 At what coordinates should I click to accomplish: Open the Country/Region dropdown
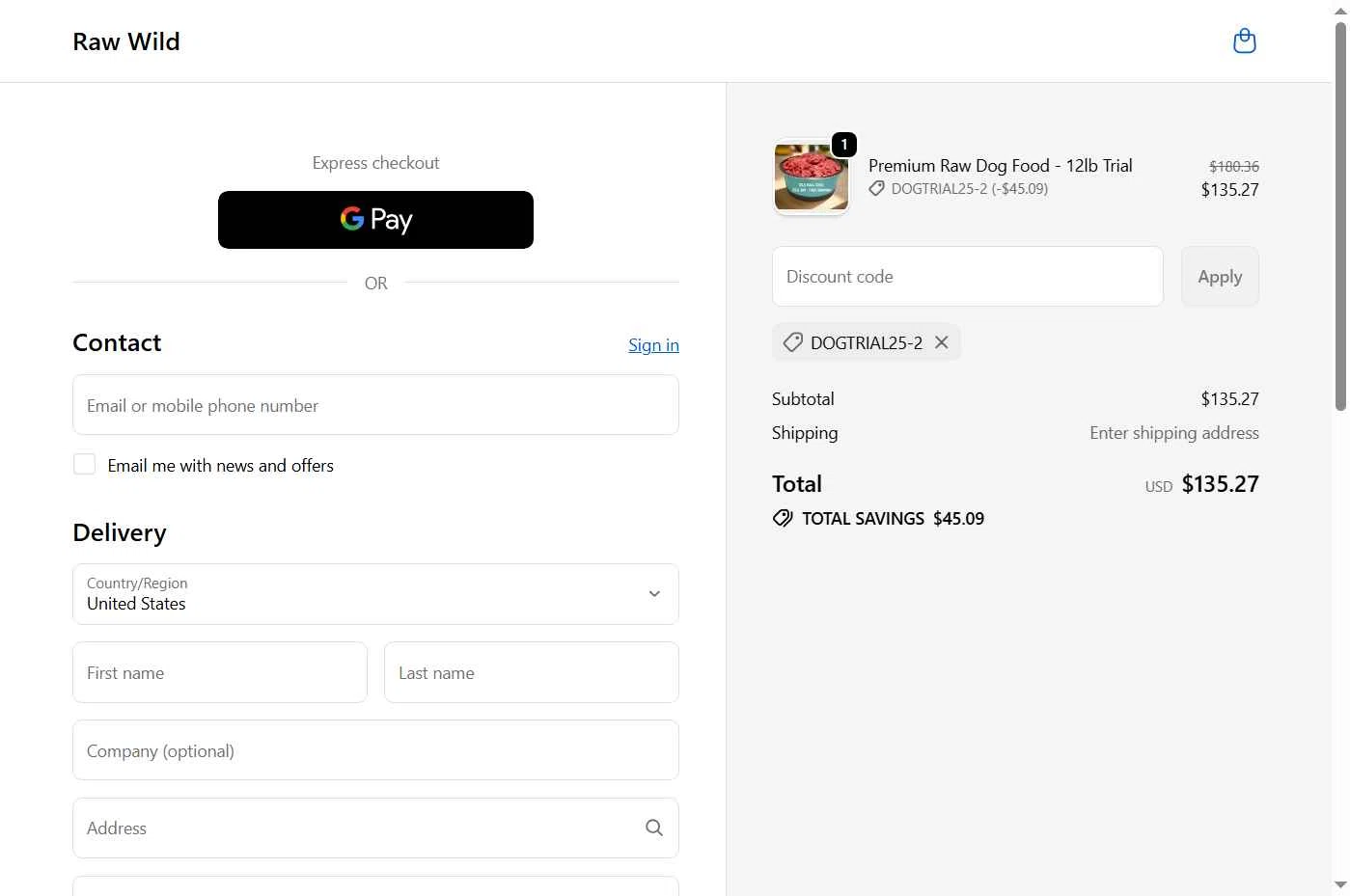[x=375, y=594]
